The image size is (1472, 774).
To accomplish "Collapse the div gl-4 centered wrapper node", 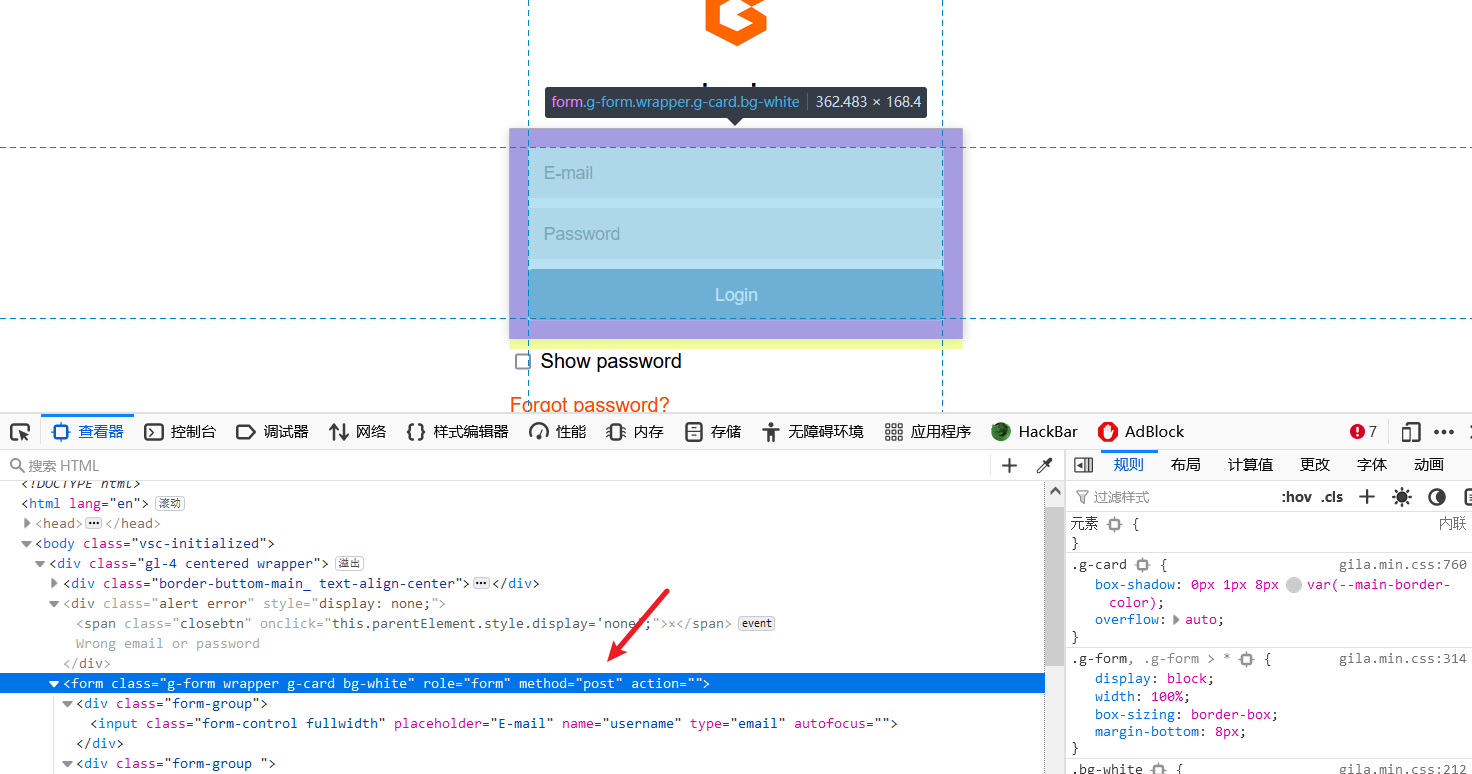I will click(x=41, y=564).
